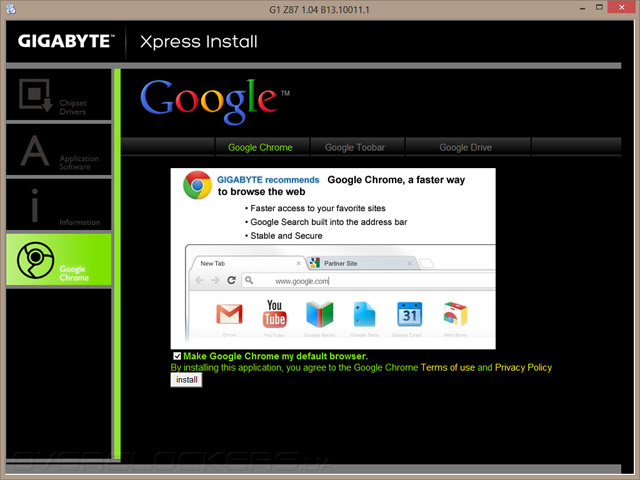Click the New Tab tab in the preview

tap(248, 263)
